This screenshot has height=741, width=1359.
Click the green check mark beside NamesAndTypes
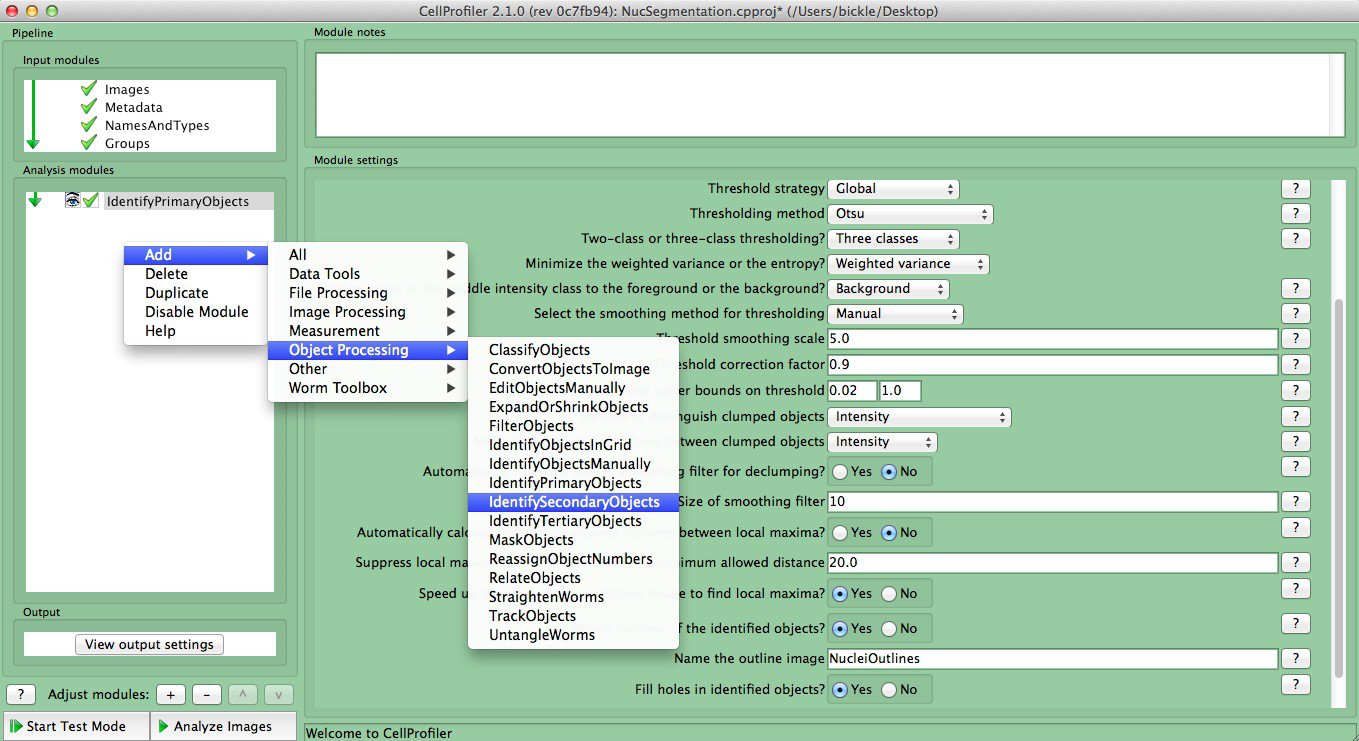click(89, 125)
